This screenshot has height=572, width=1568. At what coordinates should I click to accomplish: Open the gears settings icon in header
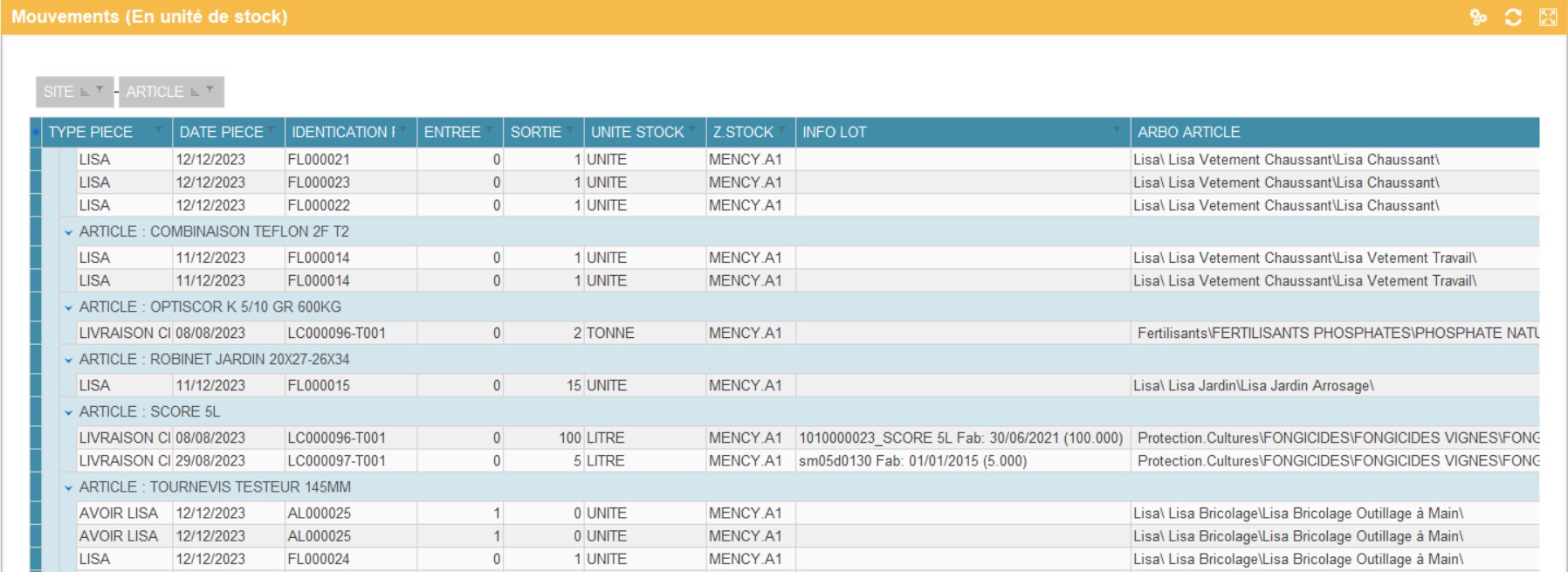pos(1477,17)
